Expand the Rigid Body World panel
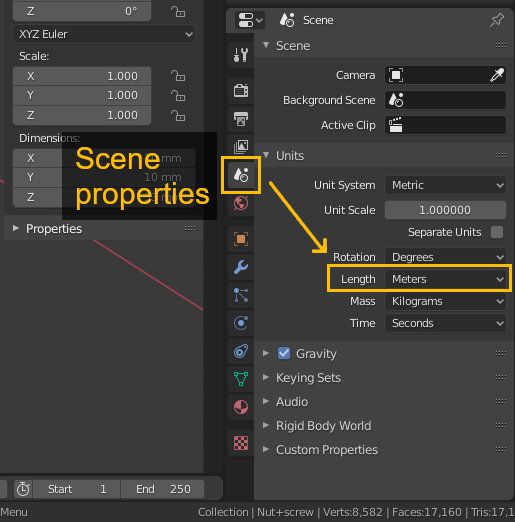Viewport: 515px width, 522px height. coord(266,425)
